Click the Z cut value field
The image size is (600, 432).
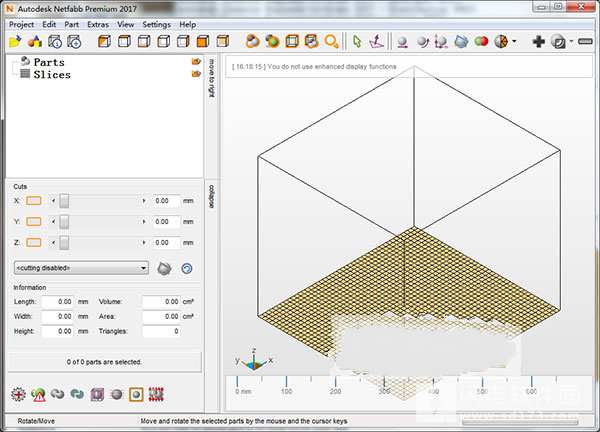166,243
